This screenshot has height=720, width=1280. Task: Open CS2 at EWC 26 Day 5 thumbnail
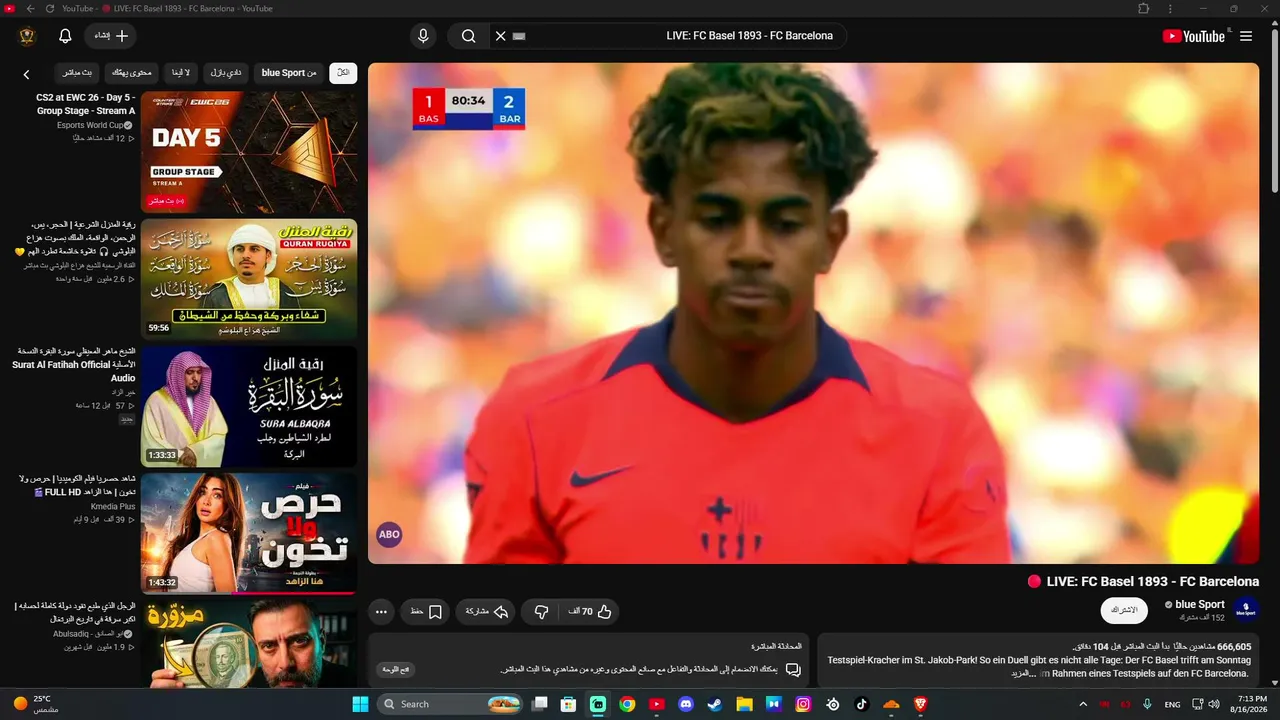(x=249, y=153)
